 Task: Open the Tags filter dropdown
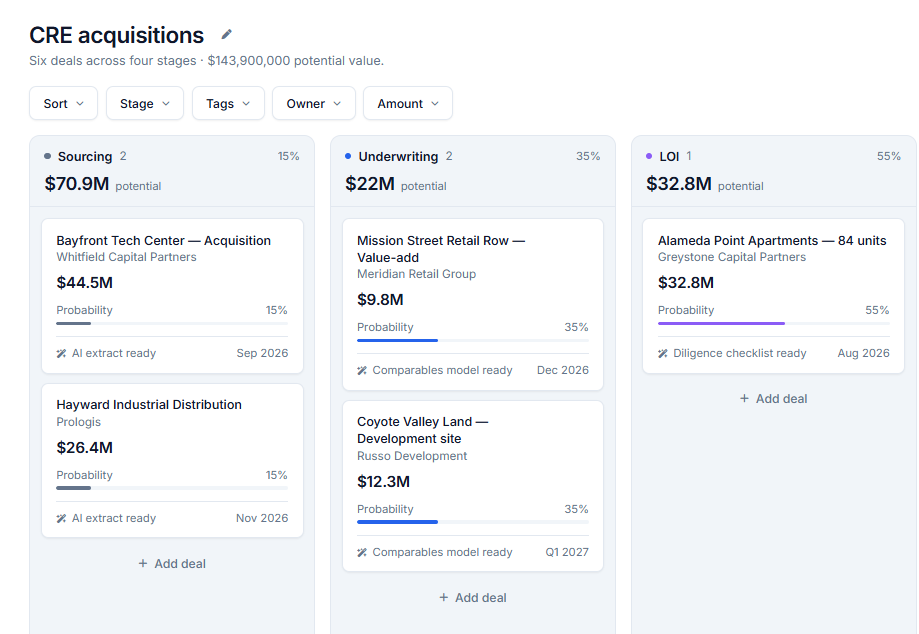tap(228, 104)
